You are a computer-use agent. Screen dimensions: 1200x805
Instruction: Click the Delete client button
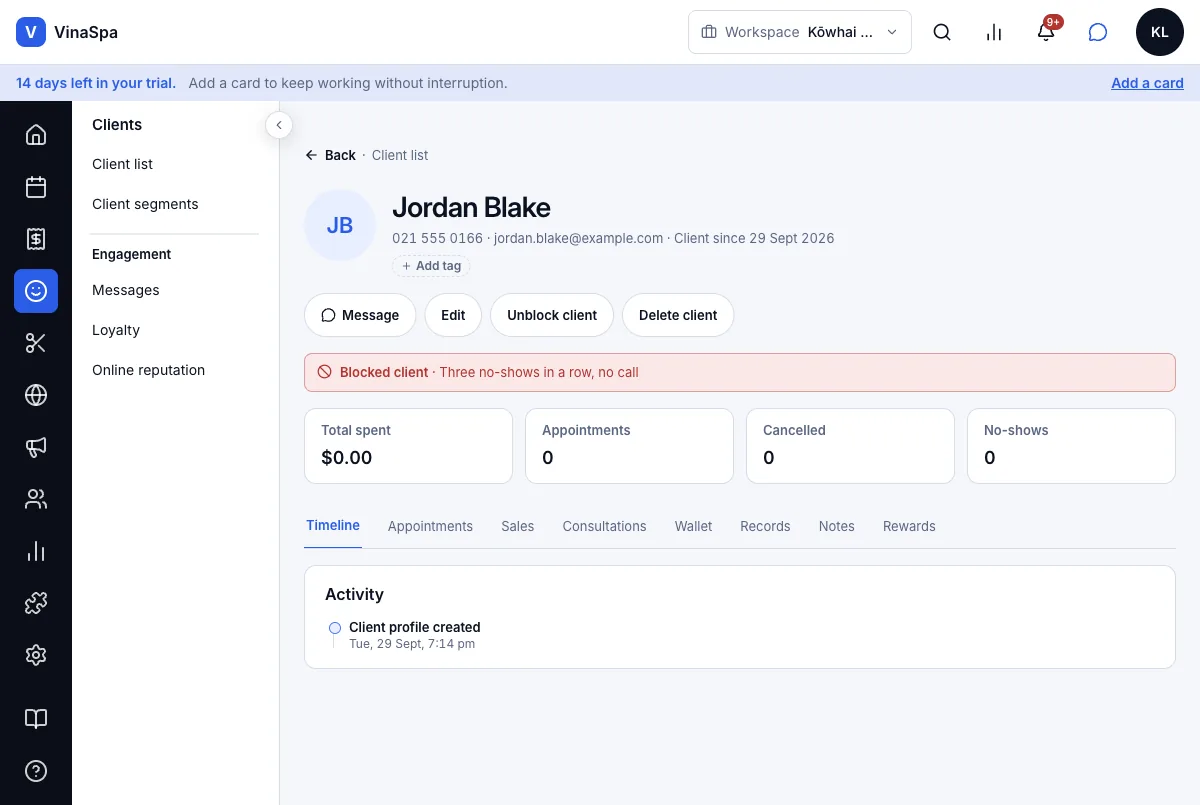[678, 315]
